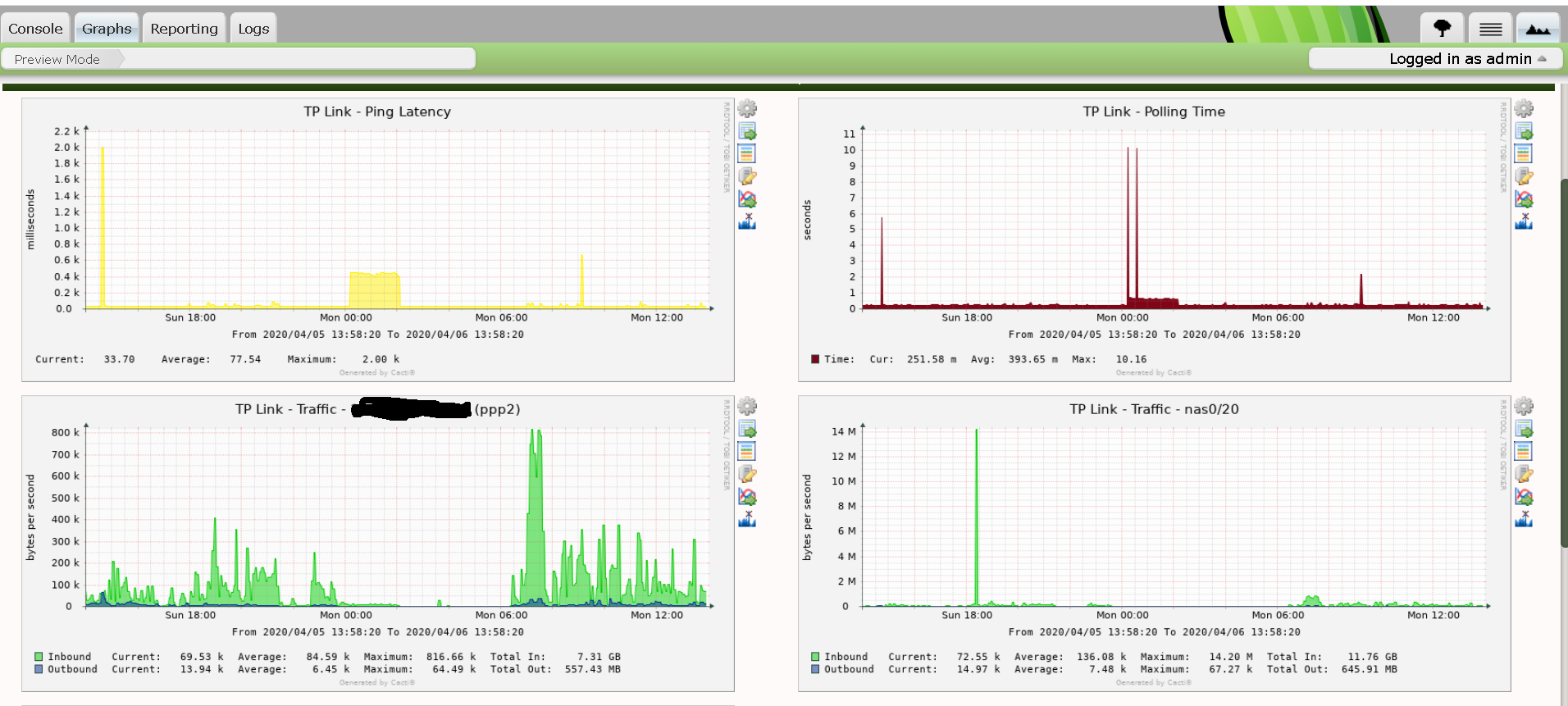Click Total In '11.76 GB' in nas0/20 legend

1372,657
